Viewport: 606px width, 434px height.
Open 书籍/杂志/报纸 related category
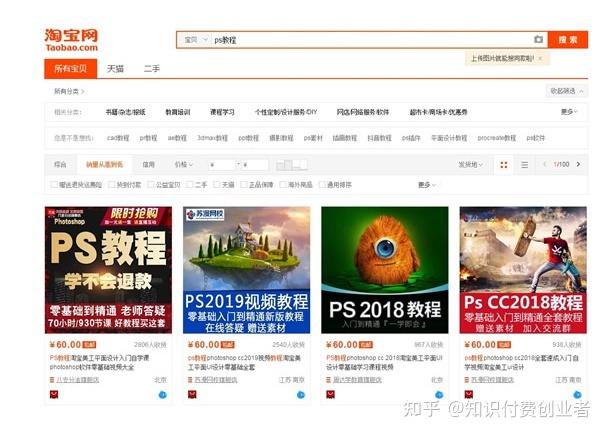click(x=126, y=112)
